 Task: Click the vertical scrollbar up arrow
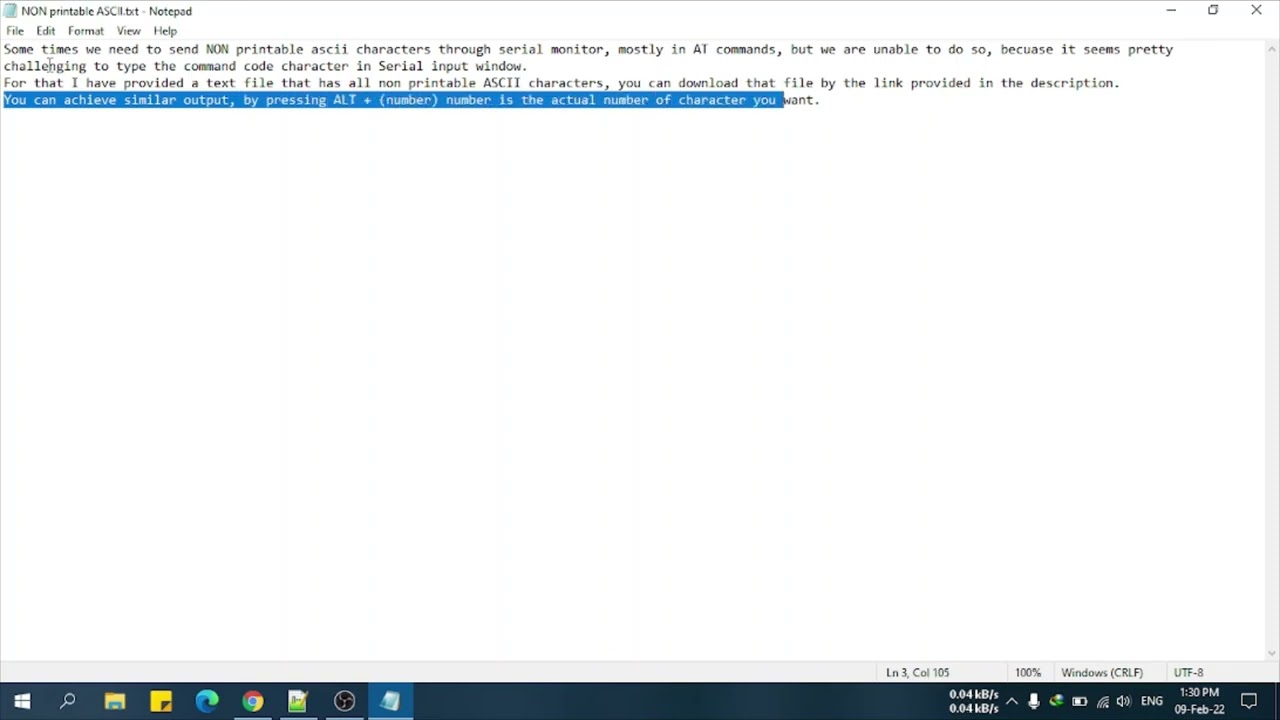1272,47
